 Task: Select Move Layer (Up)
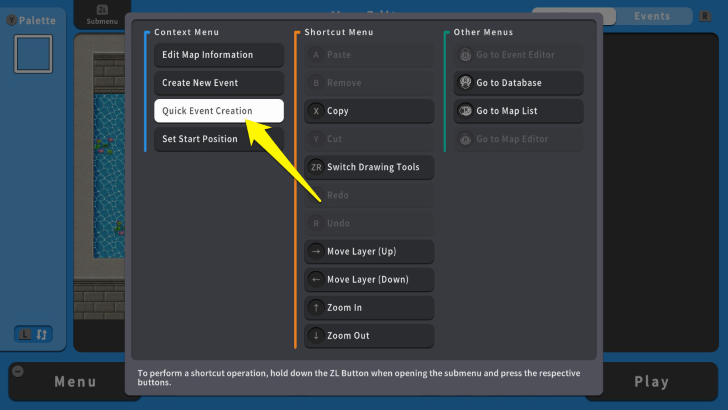(x=369, y=251)
